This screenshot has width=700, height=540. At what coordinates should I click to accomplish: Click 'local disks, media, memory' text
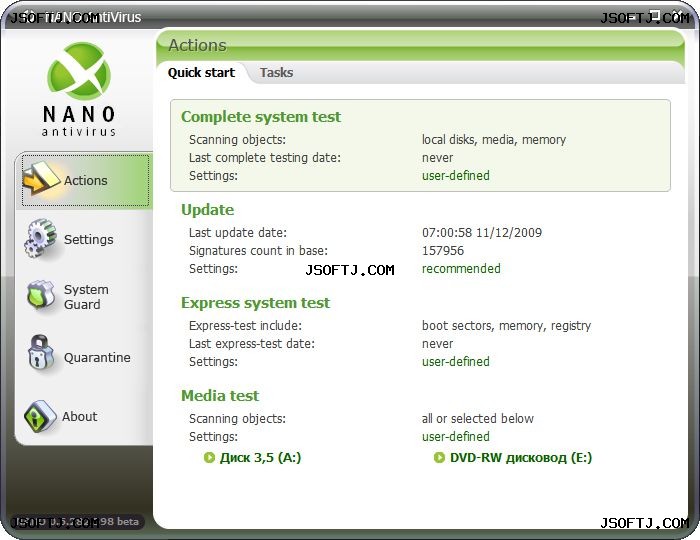(494, 140)
